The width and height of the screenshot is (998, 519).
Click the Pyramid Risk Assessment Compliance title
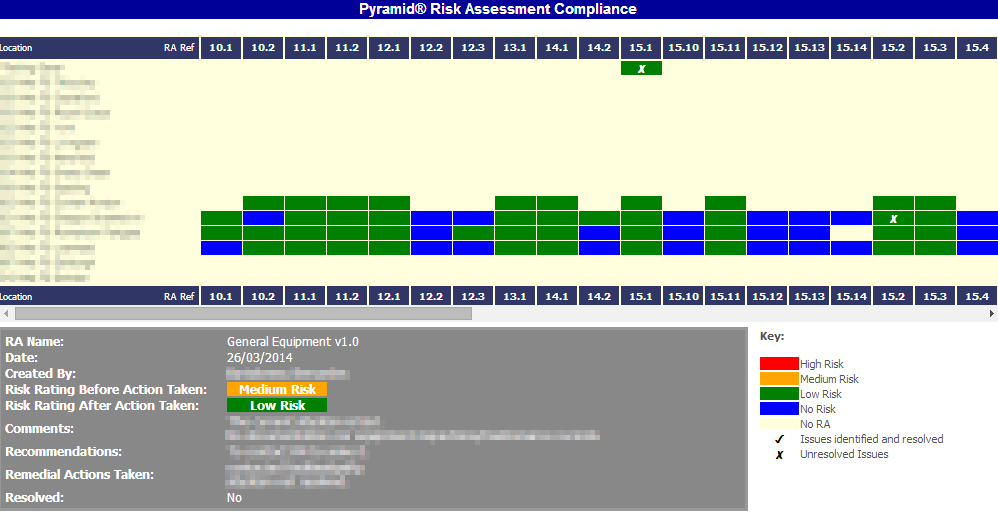click(498, 9)
